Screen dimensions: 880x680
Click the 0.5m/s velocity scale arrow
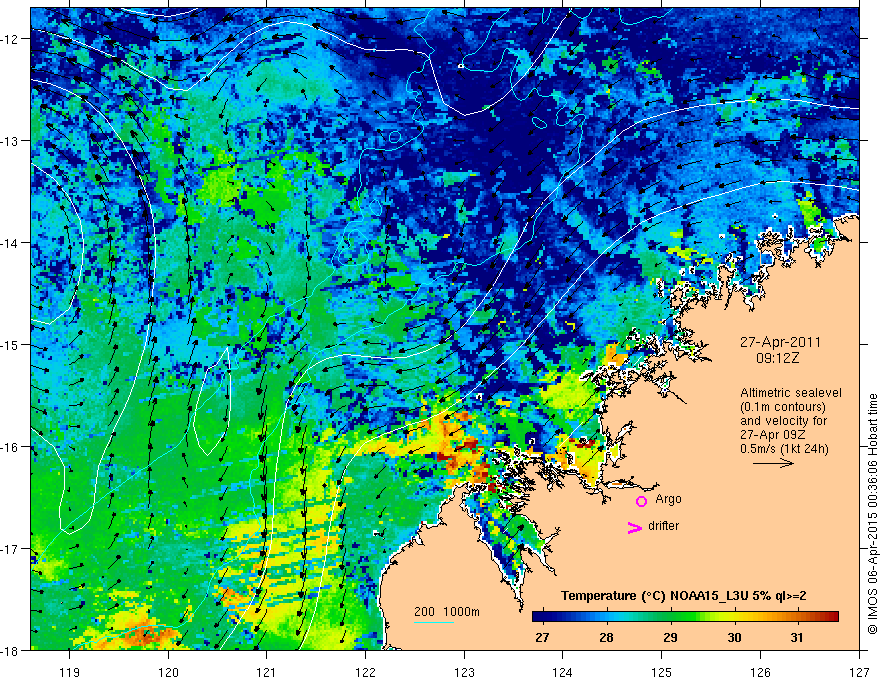[773, 463]
